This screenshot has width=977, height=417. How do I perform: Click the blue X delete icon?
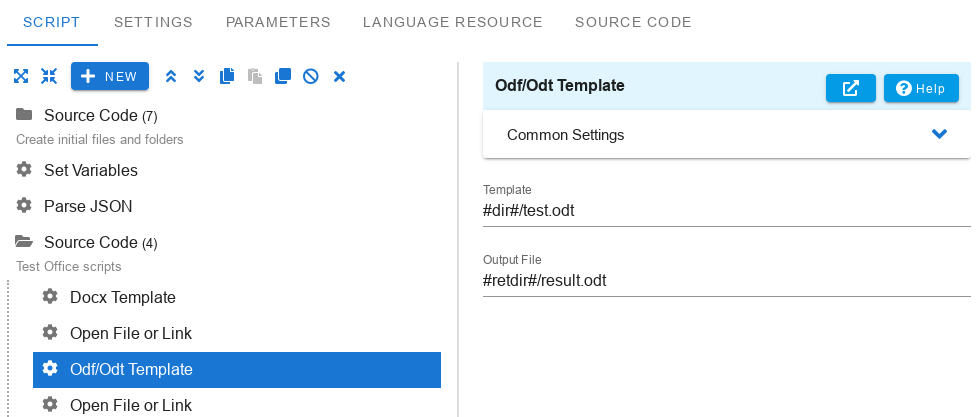click(x=339, y=76)
